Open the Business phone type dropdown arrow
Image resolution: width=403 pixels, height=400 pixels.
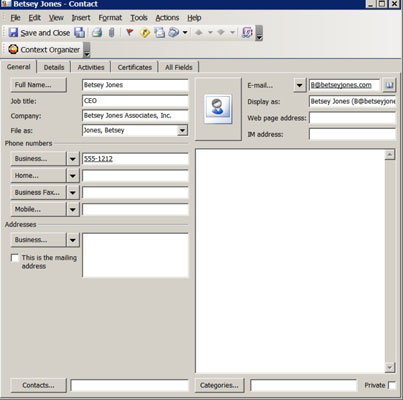coord(73,159)
